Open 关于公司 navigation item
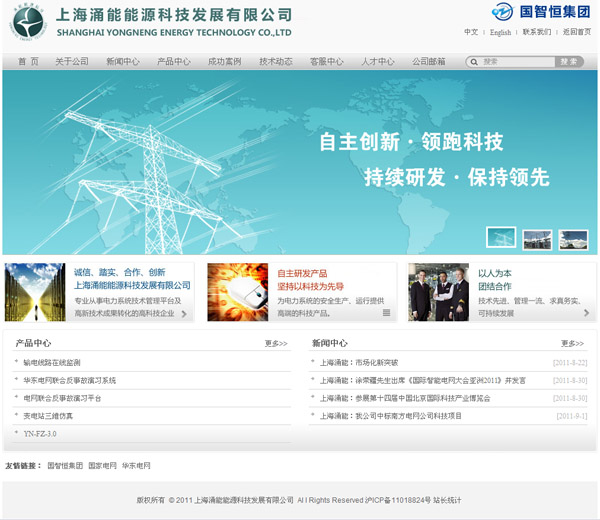The width and height of the screenshot is (600, 520). [x=72, y=62]
